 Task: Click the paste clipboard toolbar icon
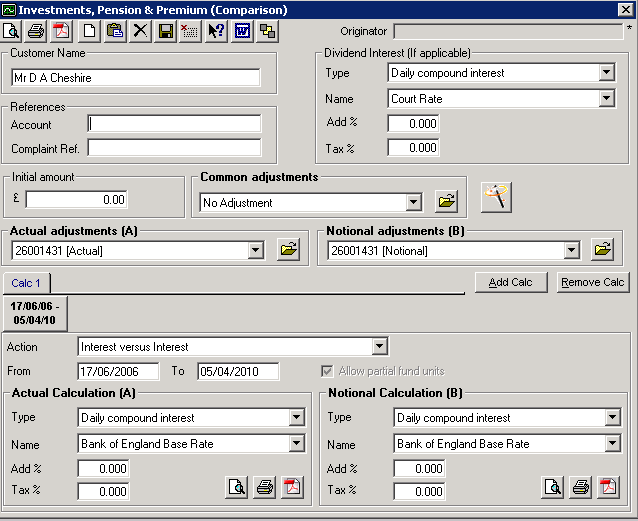115,31
